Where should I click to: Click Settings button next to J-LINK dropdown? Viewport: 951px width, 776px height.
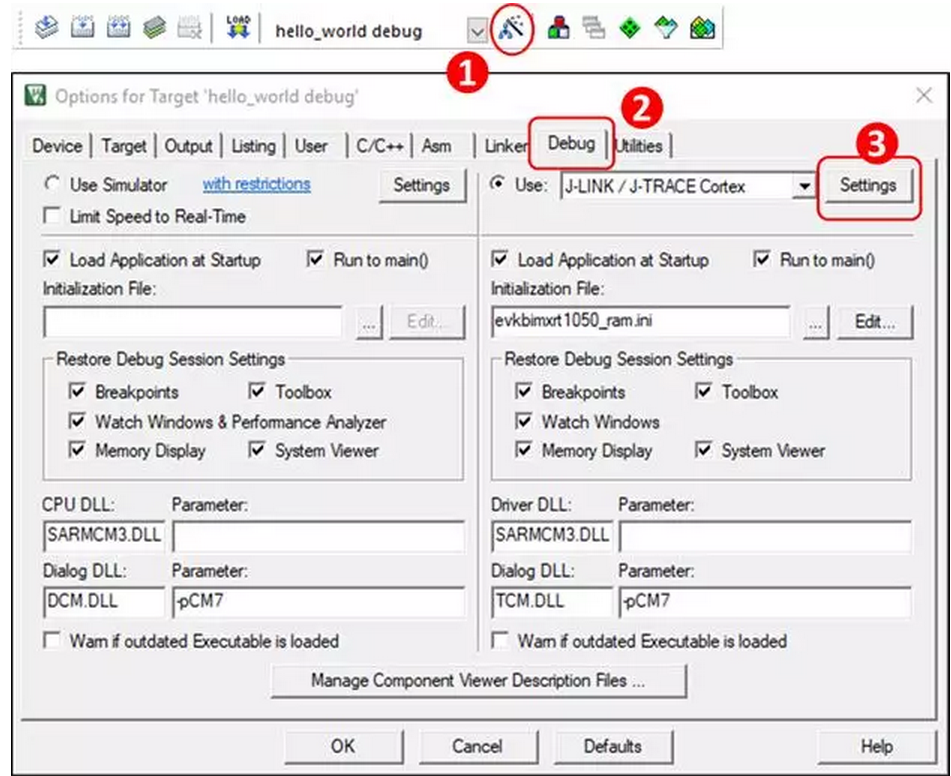coord(868,185)
